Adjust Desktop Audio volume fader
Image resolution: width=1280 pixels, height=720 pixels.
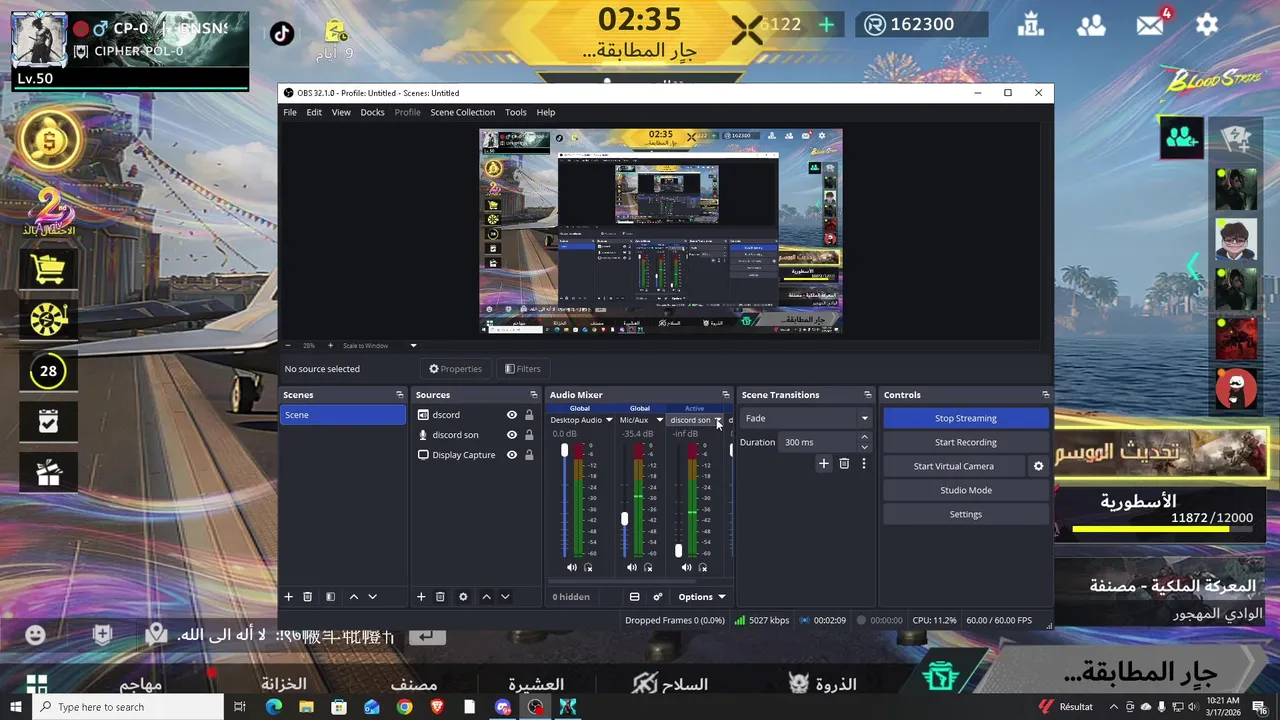coord(565,451)
